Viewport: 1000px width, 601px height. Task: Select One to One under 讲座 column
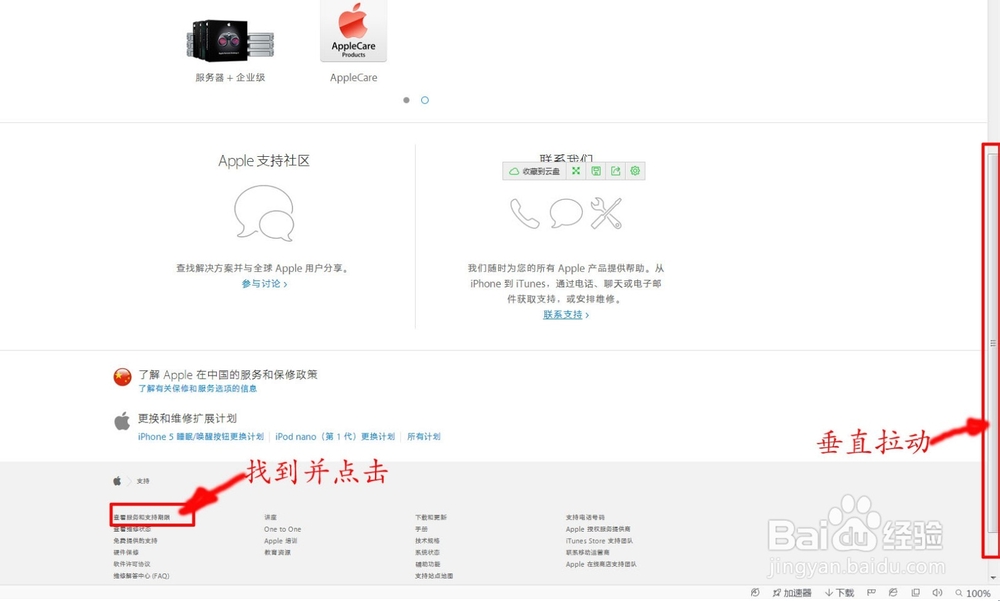point(282,529)
